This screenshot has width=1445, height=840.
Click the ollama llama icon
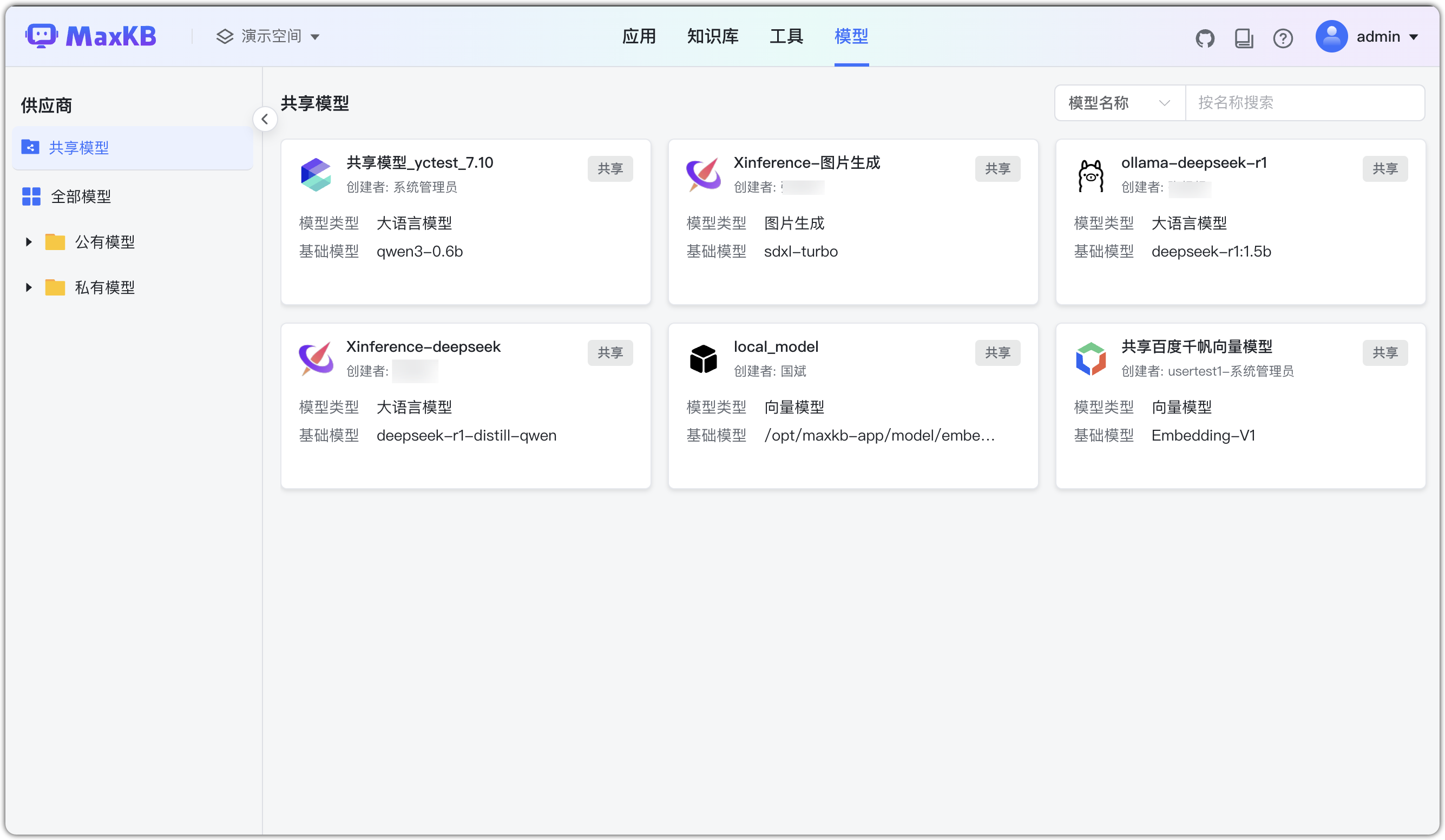1091,175
